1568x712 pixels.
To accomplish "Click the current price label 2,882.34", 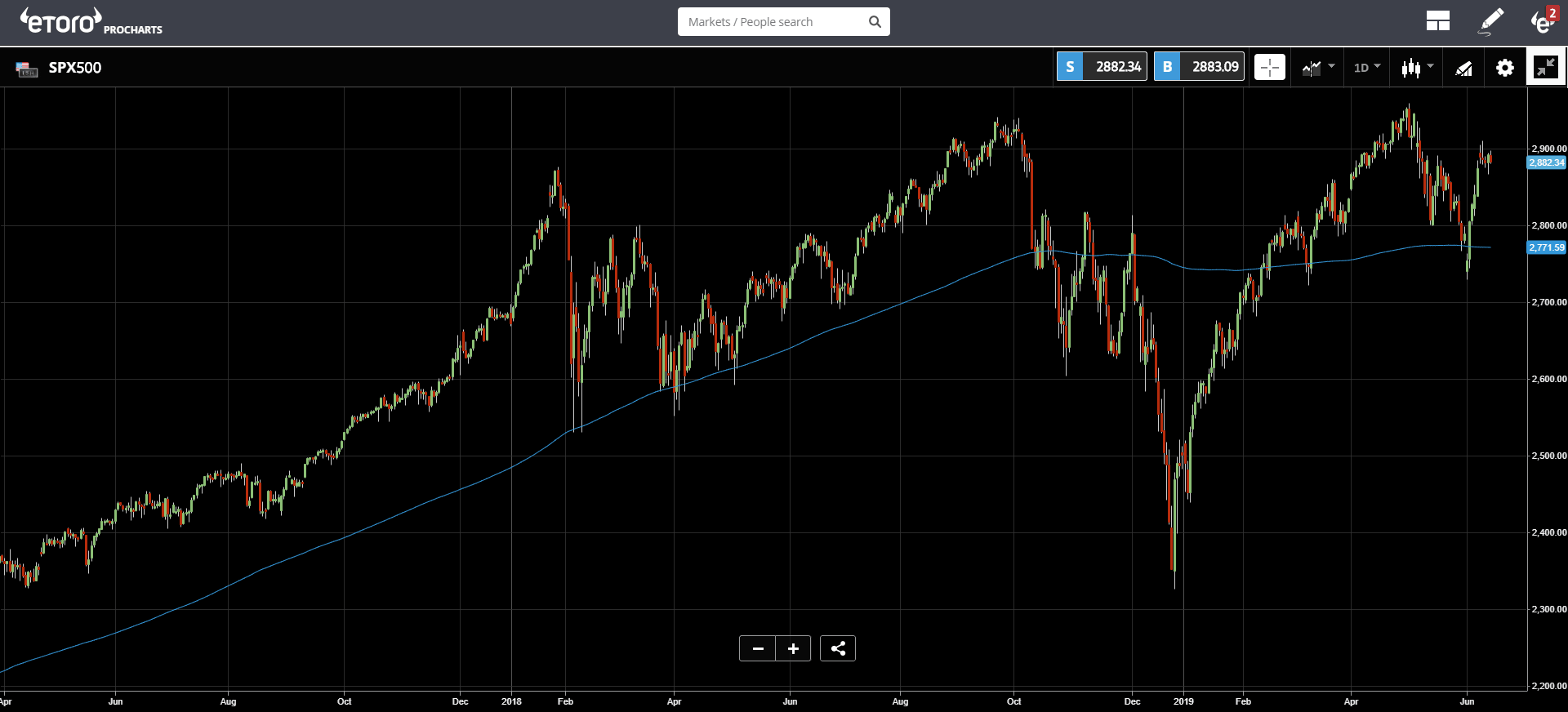I will (1547, 162).
